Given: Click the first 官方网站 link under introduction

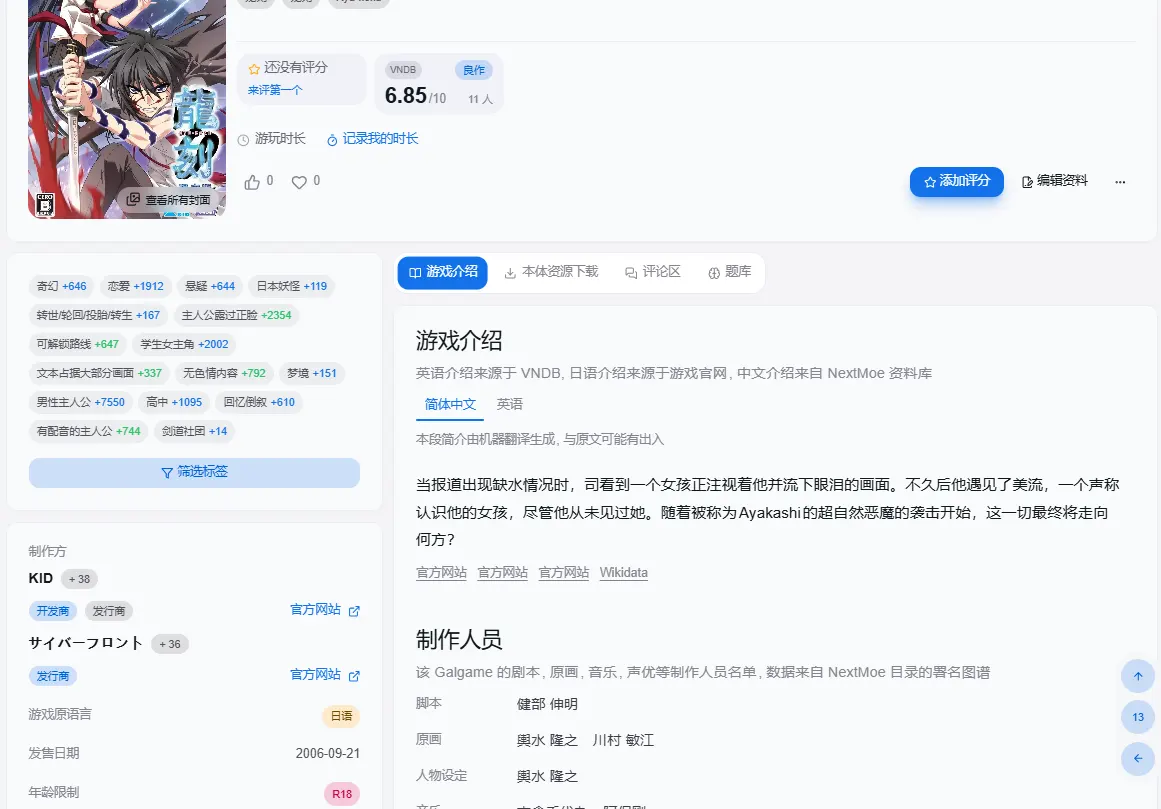Looking at the screenshot, I should [441, 573].
